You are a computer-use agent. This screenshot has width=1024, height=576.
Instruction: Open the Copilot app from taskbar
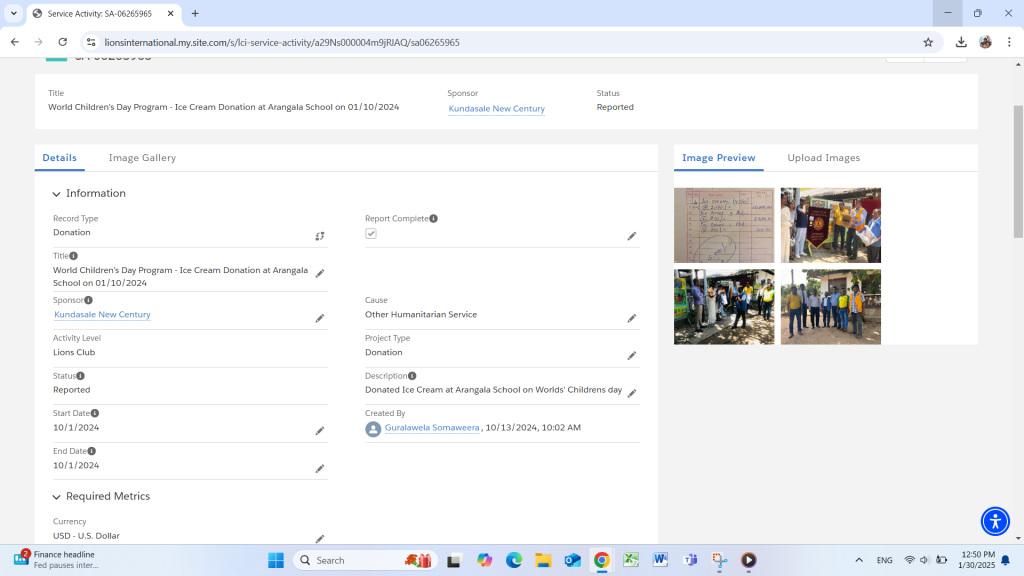[484, 560]
